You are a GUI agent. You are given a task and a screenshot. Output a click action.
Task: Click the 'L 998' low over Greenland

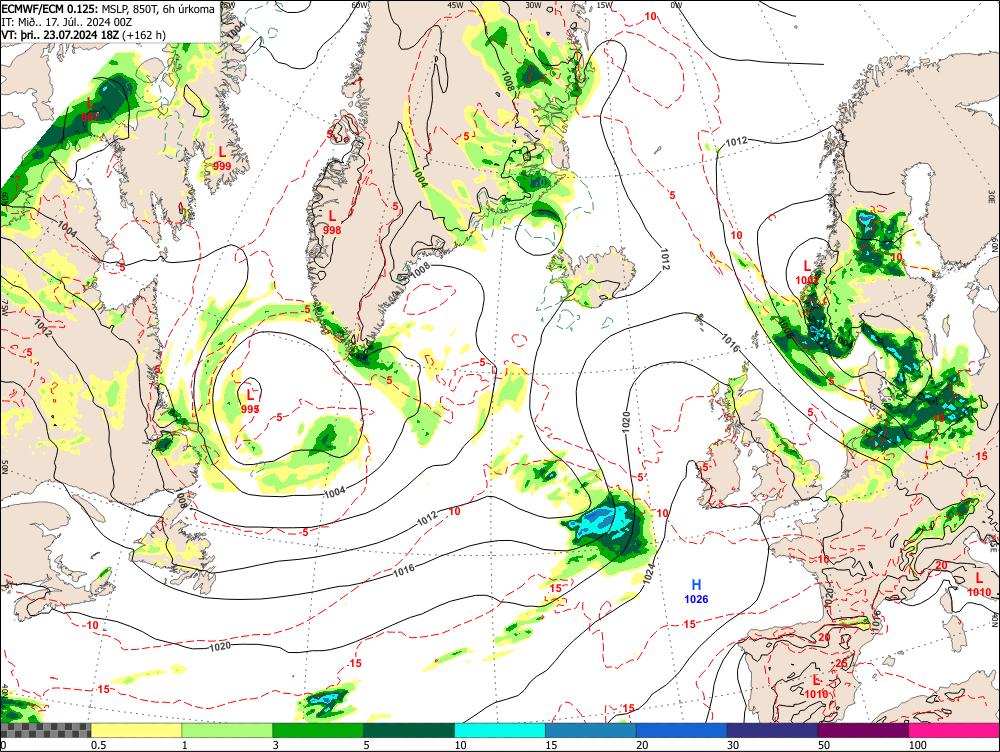pos(332,223)
